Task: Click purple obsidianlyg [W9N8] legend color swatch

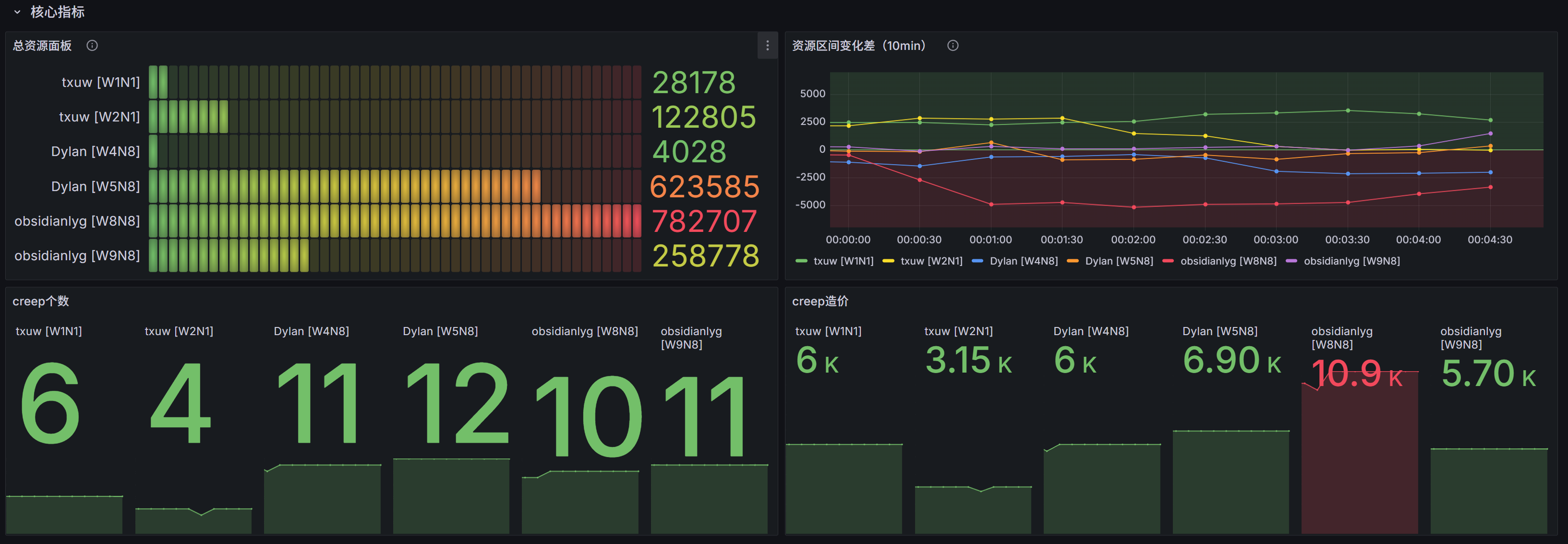Action: (x=1291, y=261)
